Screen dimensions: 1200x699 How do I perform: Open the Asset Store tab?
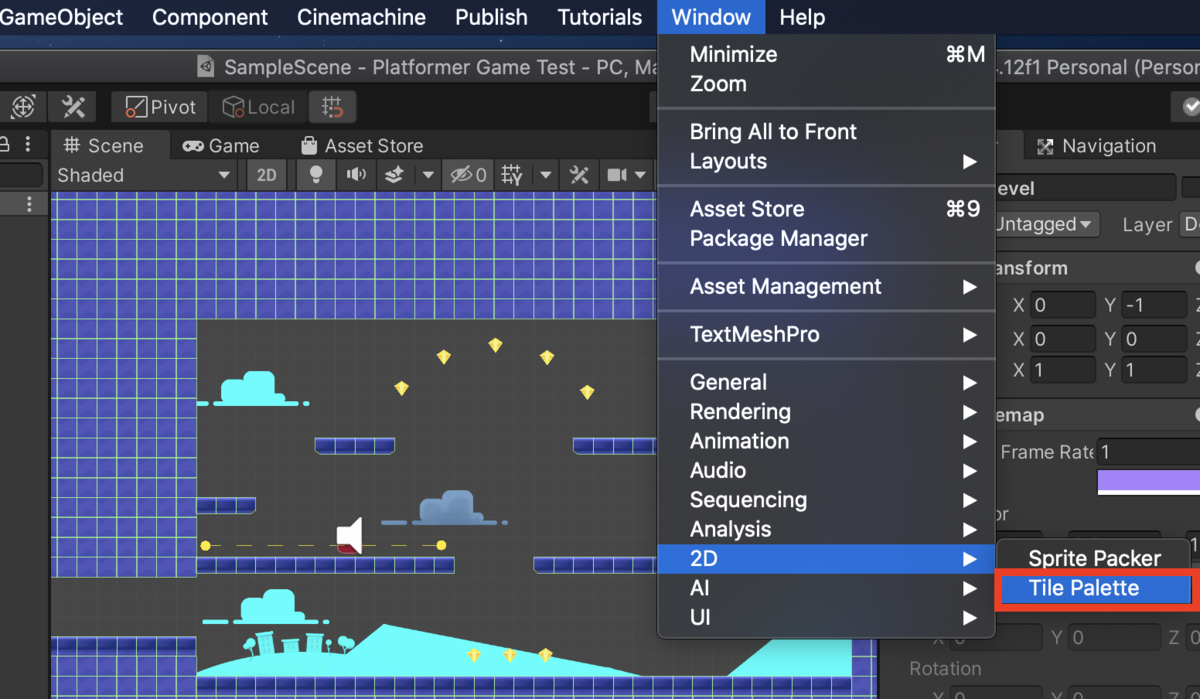361,146
